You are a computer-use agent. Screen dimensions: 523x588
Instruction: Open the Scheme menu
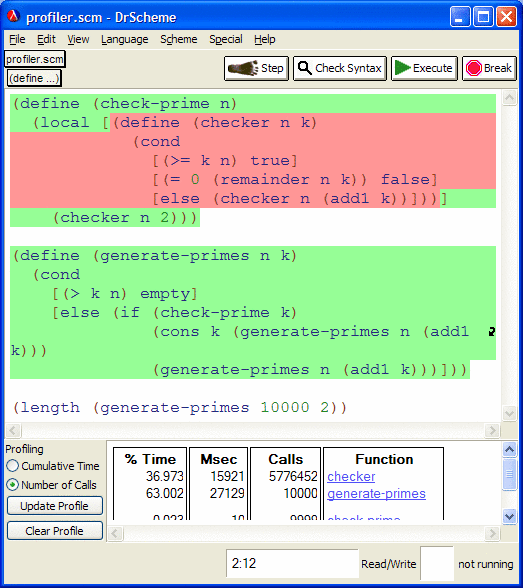tap(178, 39)
